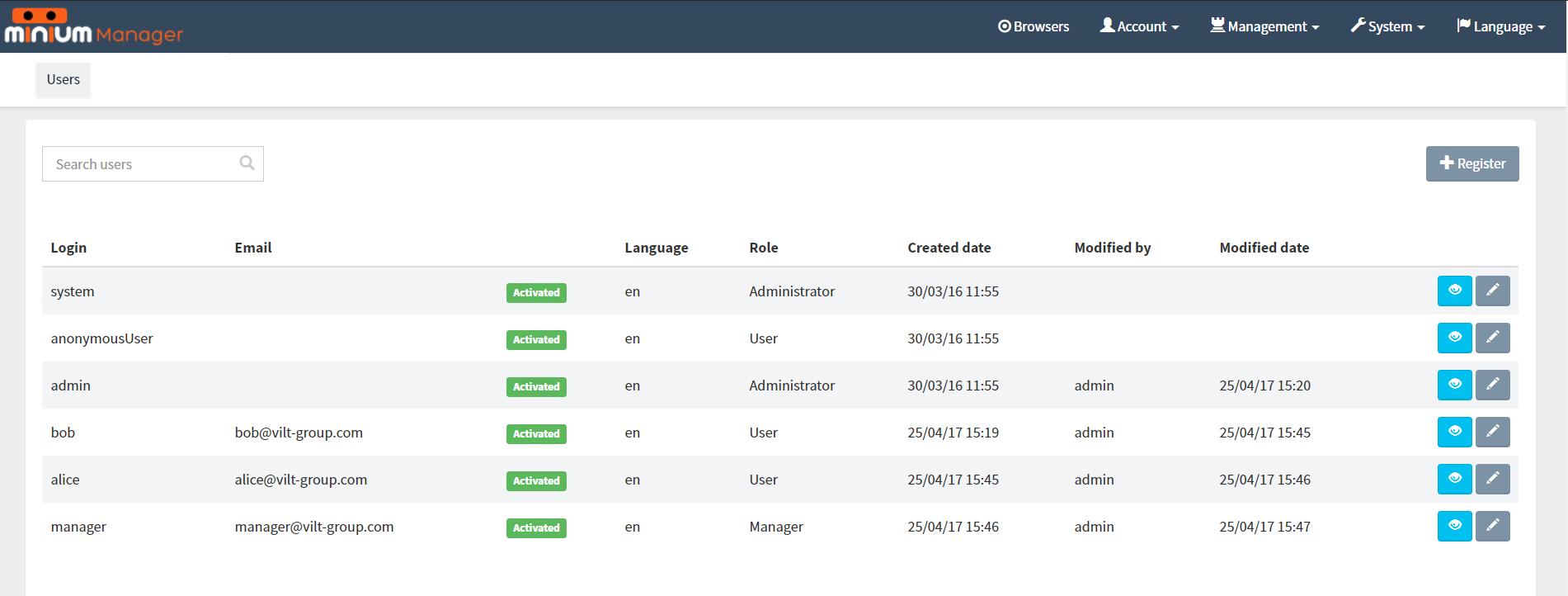Expand the Account dropdown menu
This screenshot has width=1568, height=596.
coord(1139,26)
